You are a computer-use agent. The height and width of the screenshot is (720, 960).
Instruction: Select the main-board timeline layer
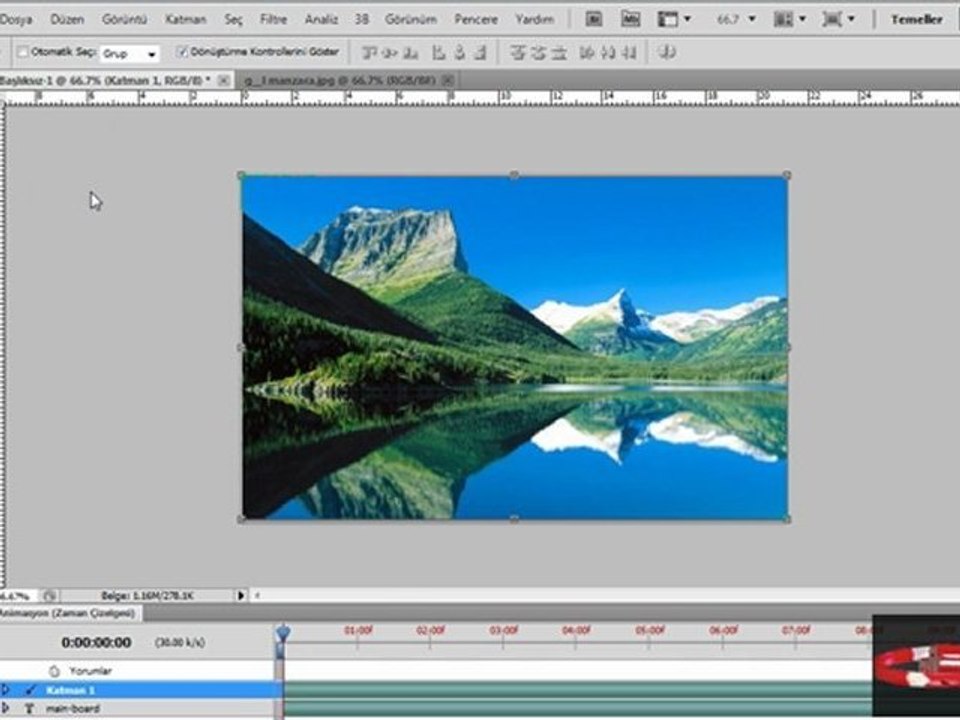(x=141, y=708)
